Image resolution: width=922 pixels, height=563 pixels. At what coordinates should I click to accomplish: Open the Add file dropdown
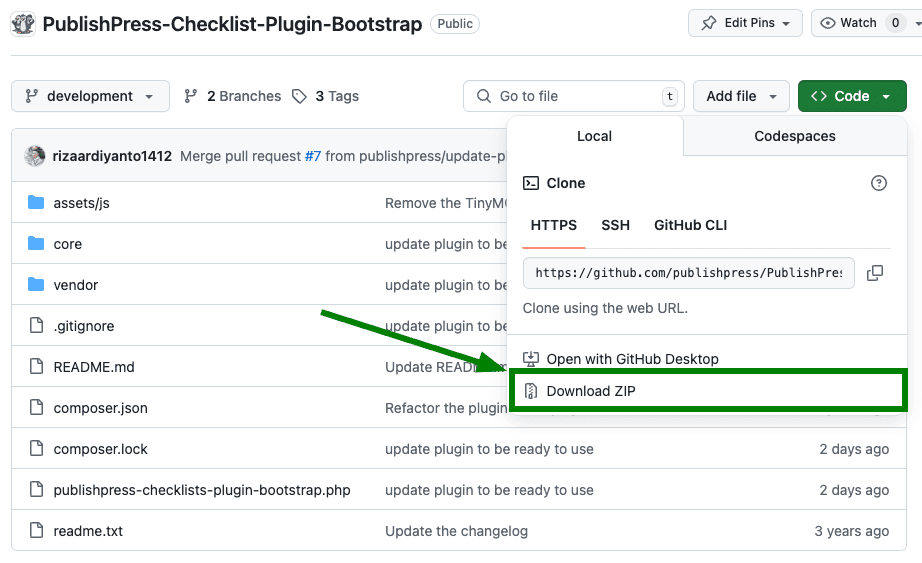pyautogui.click(x=741, y=96)
